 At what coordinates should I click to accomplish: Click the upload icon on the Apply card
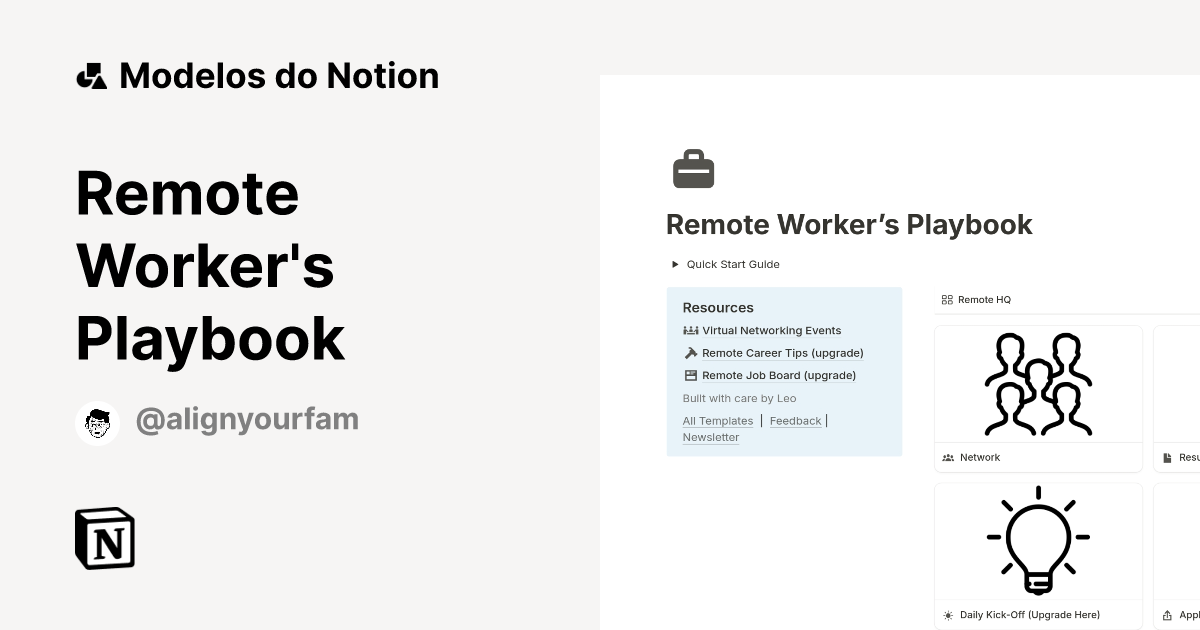click(x=1165, y=615)
